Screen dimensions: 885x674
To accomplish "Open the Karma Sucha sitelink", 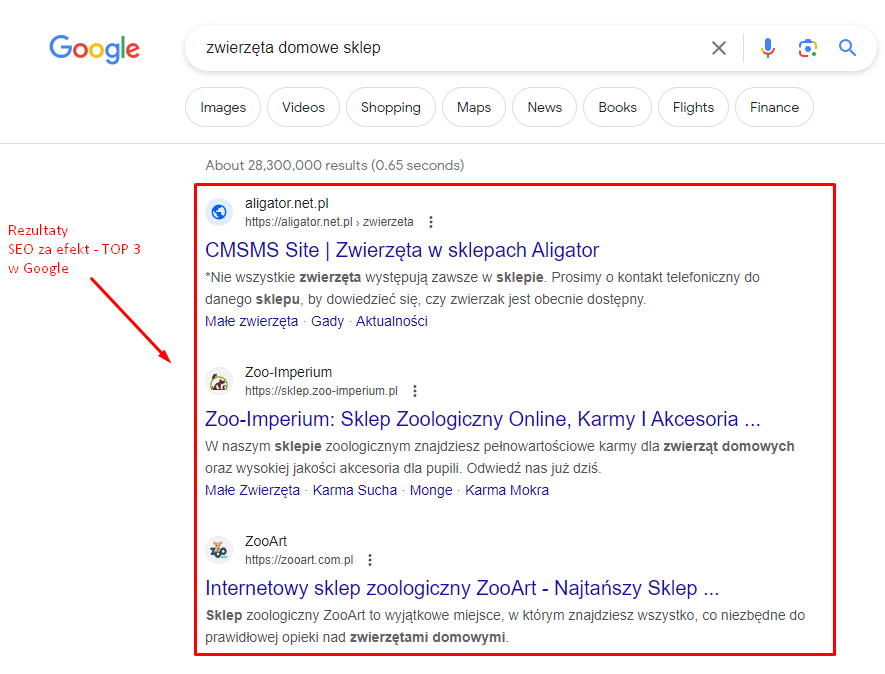I will 355,490.
